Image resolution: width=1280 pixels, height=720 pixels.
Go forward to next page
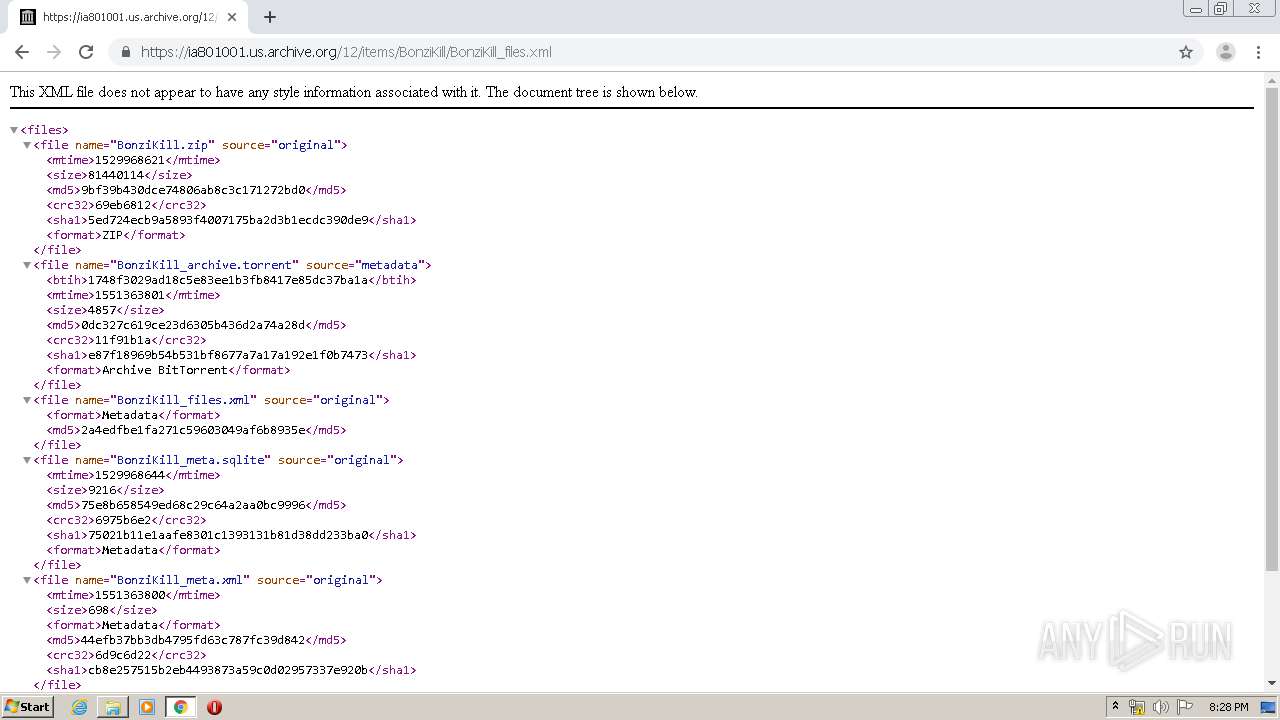click(x=54, y=52)
